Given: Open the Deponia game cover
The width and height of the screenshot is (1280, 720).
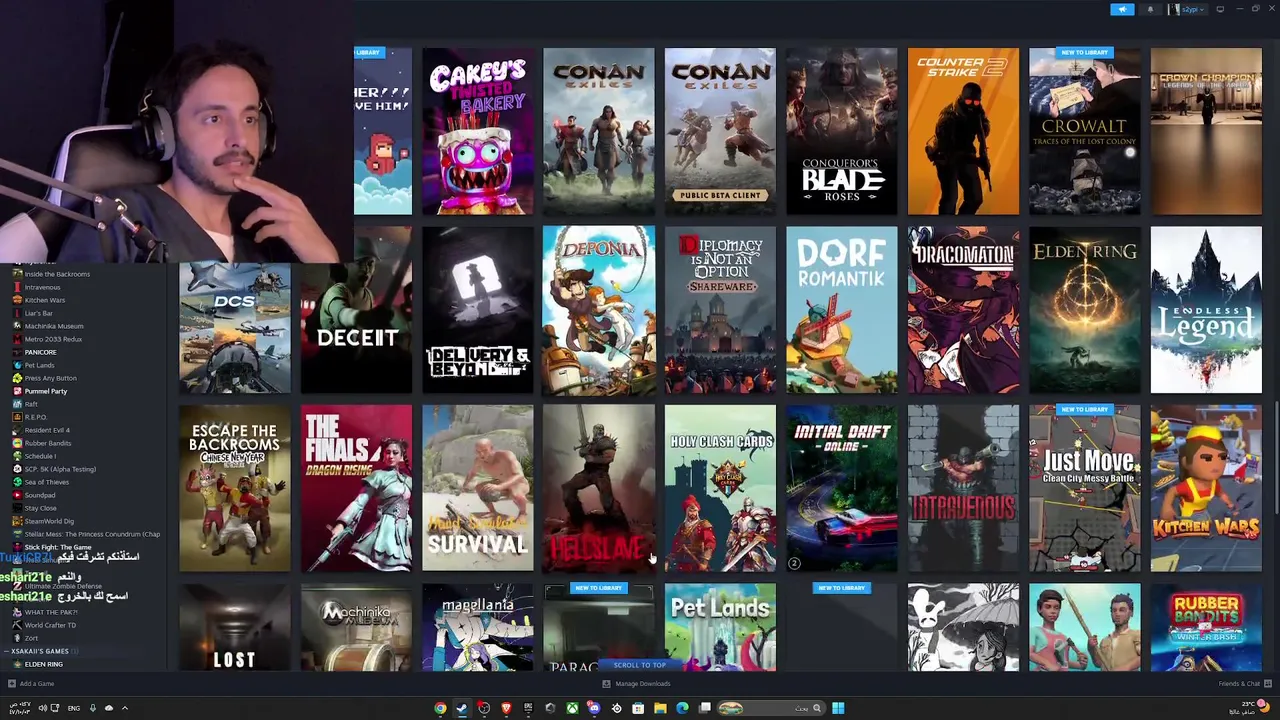Looking at the screenshot, I should 599,310.
